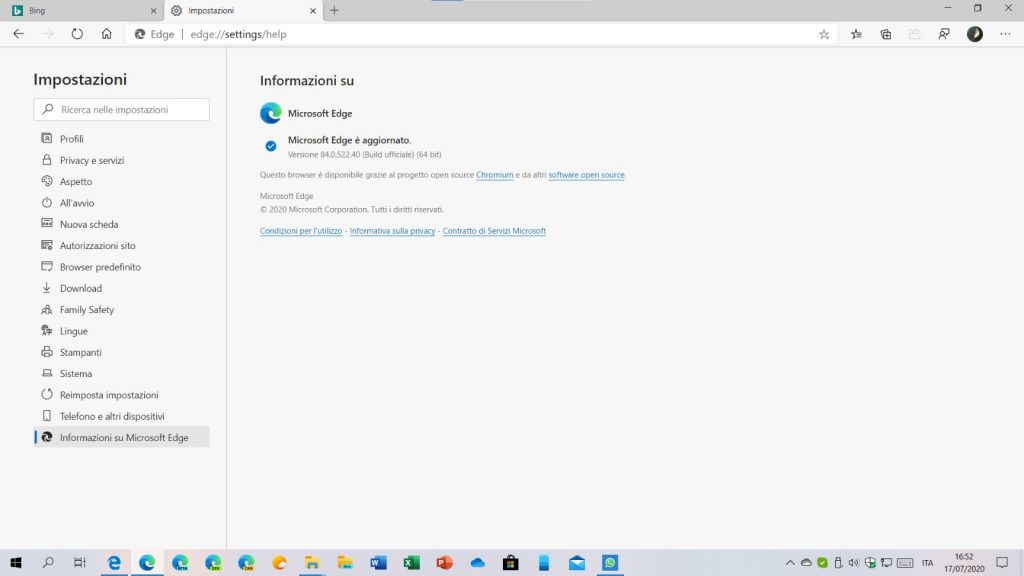Expand hidden system tray icons chevron
Image resolution: width=1024 pixels, height=576 pixels.
pos(789,563)
